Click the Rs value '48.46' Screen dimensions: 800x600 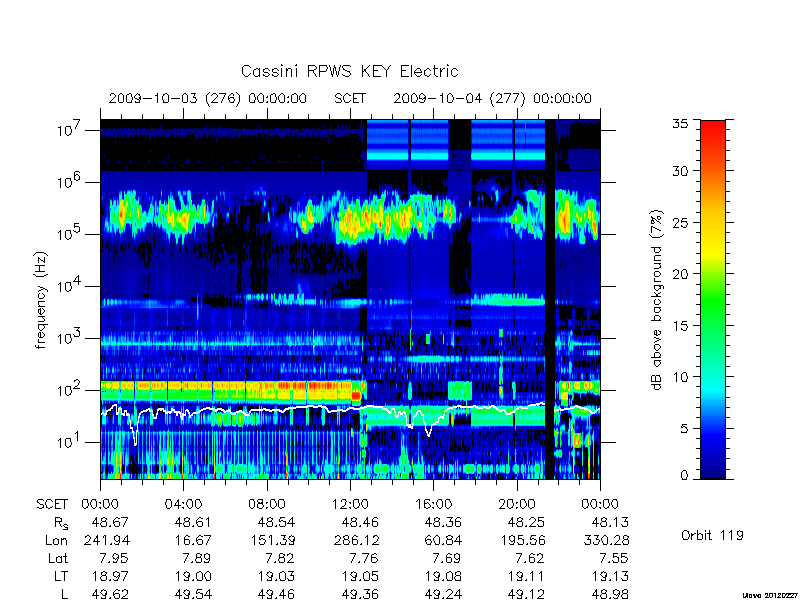point(360,522)
